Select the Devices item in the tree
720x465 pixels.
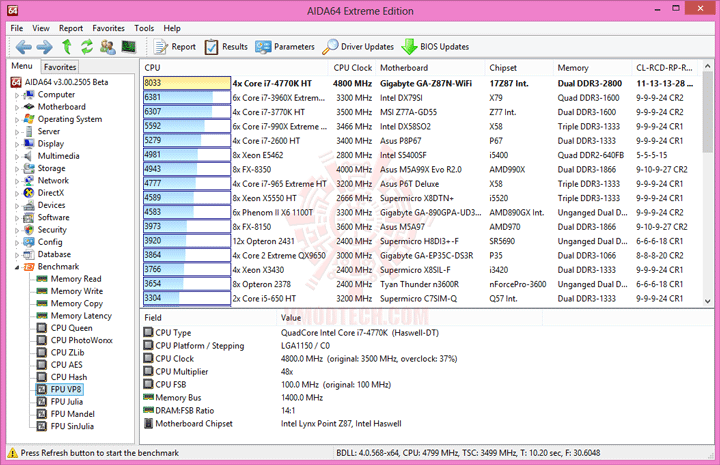51,205
